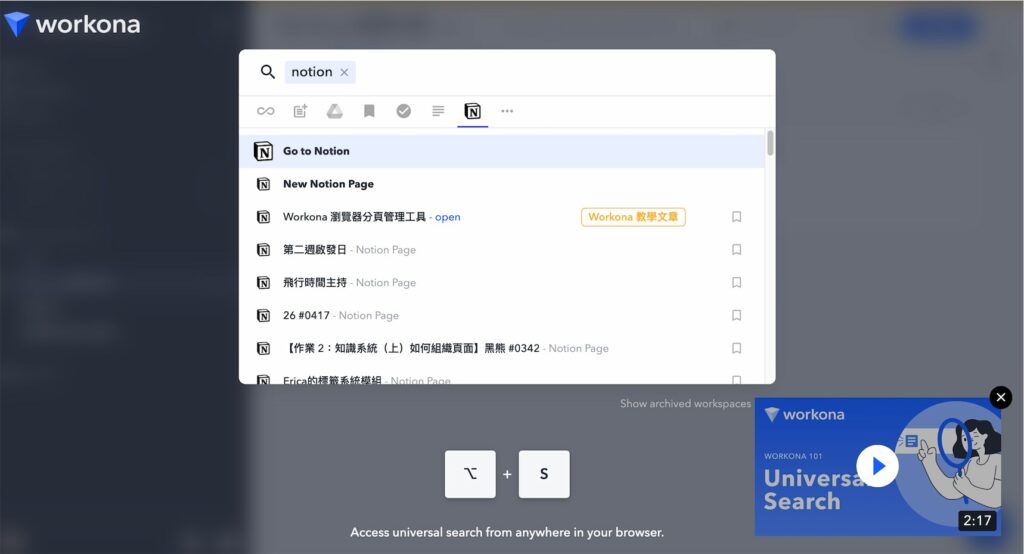Open the three-dots more filters menu

pyautogui.click(x=507, y=111)
